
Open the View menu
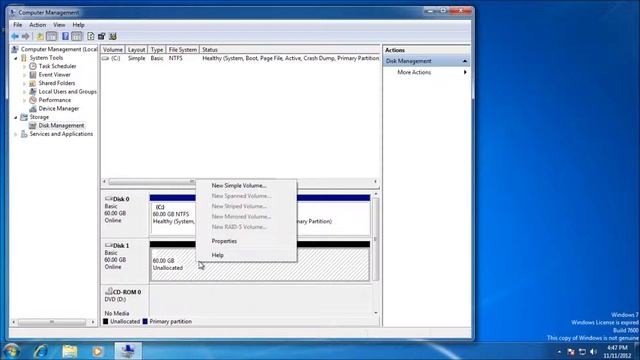[59, 25]
